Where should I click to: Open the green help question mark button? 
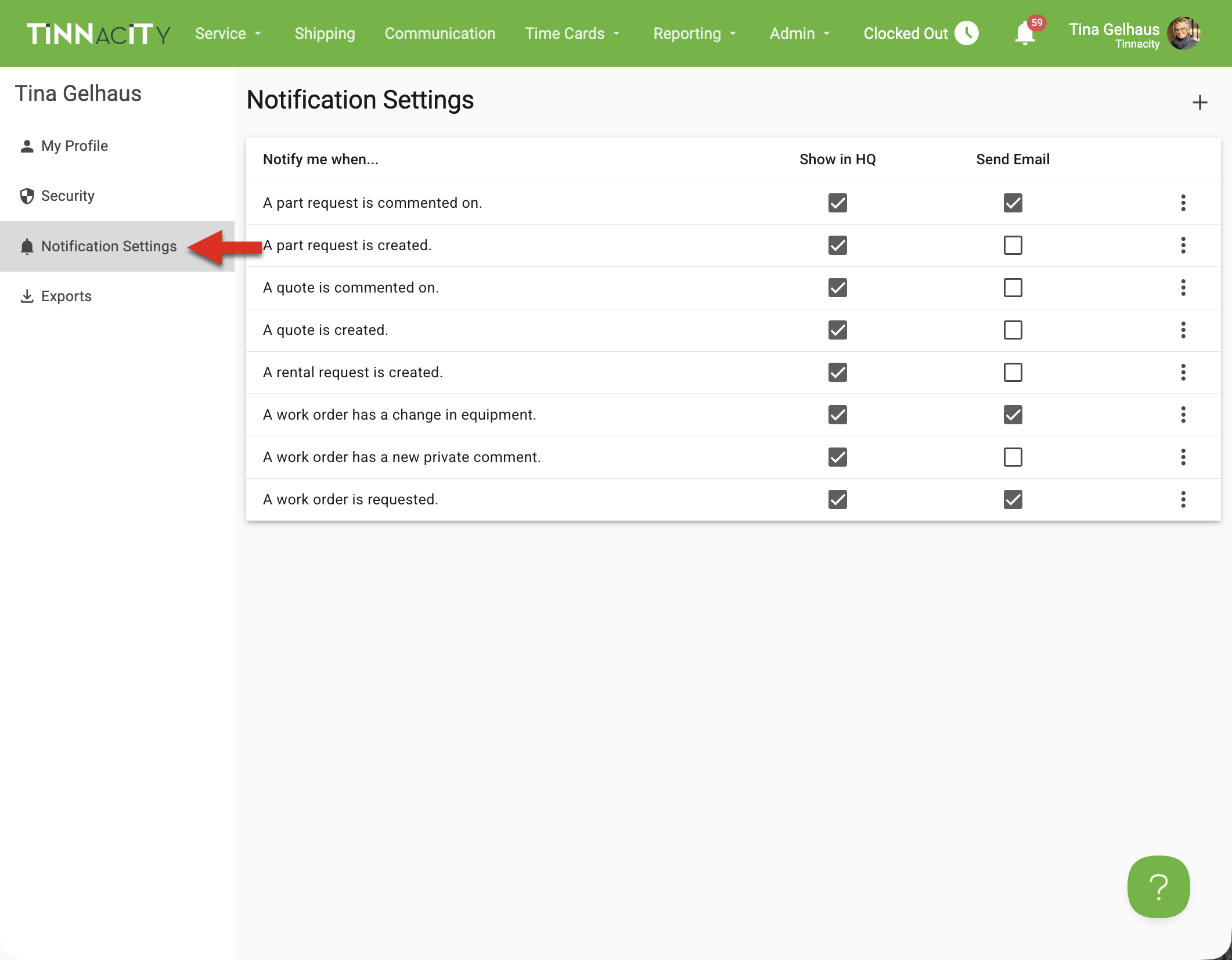click(1158, 886)
